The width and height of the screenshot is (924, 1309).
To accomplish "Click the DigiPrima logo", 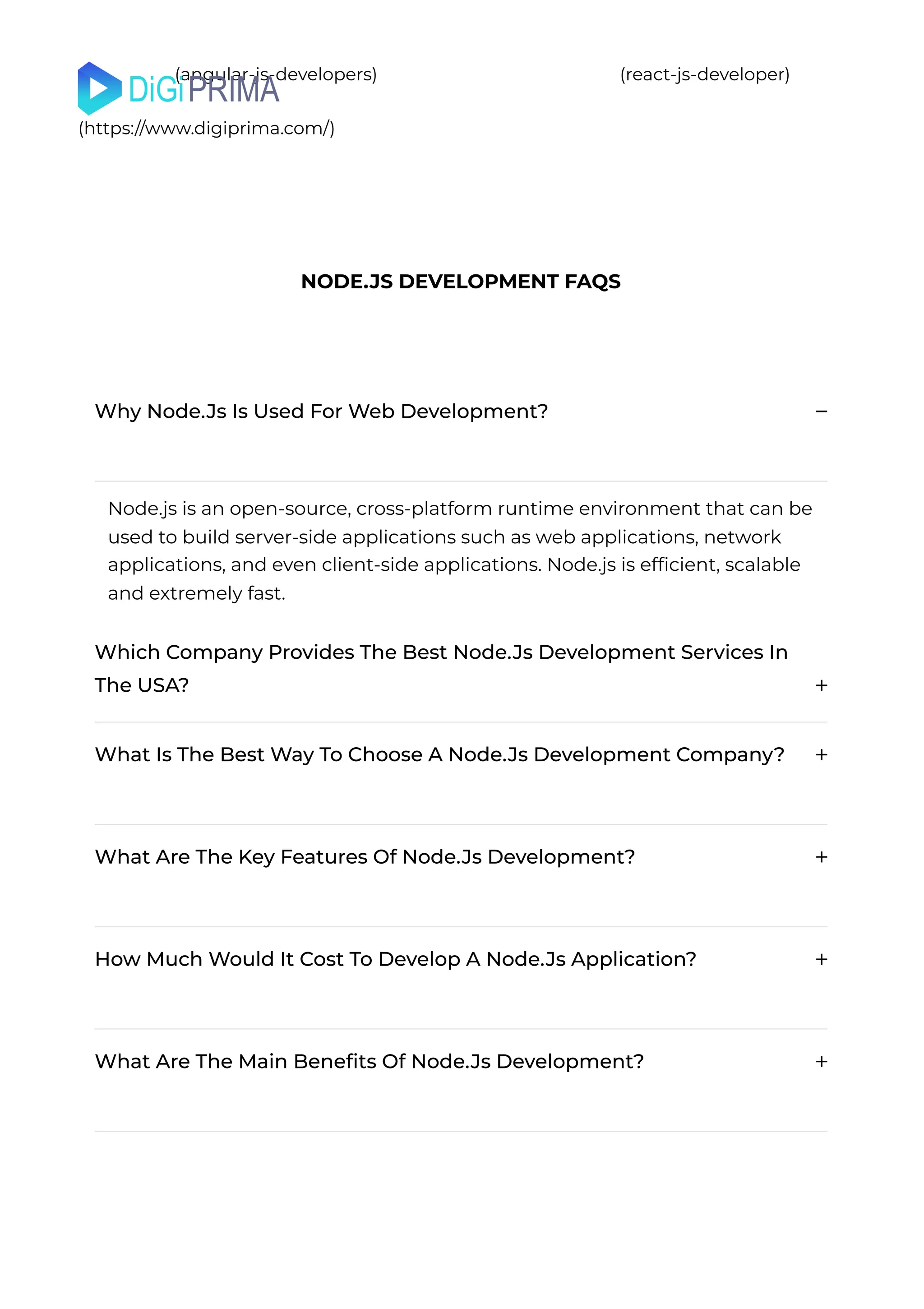I will coord(178,88).
